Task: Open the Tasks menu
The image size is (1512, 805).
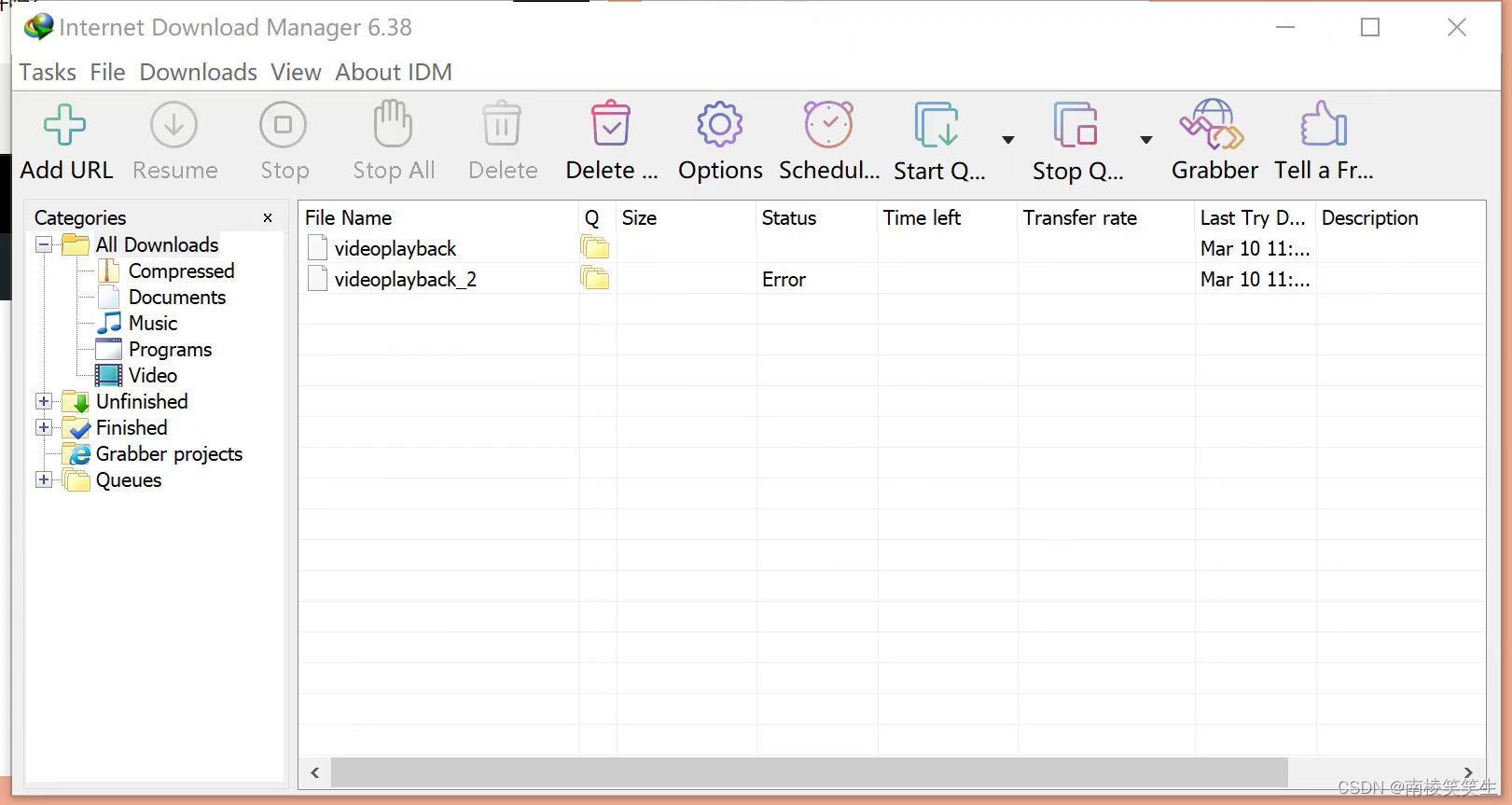Action: (48, 72)
